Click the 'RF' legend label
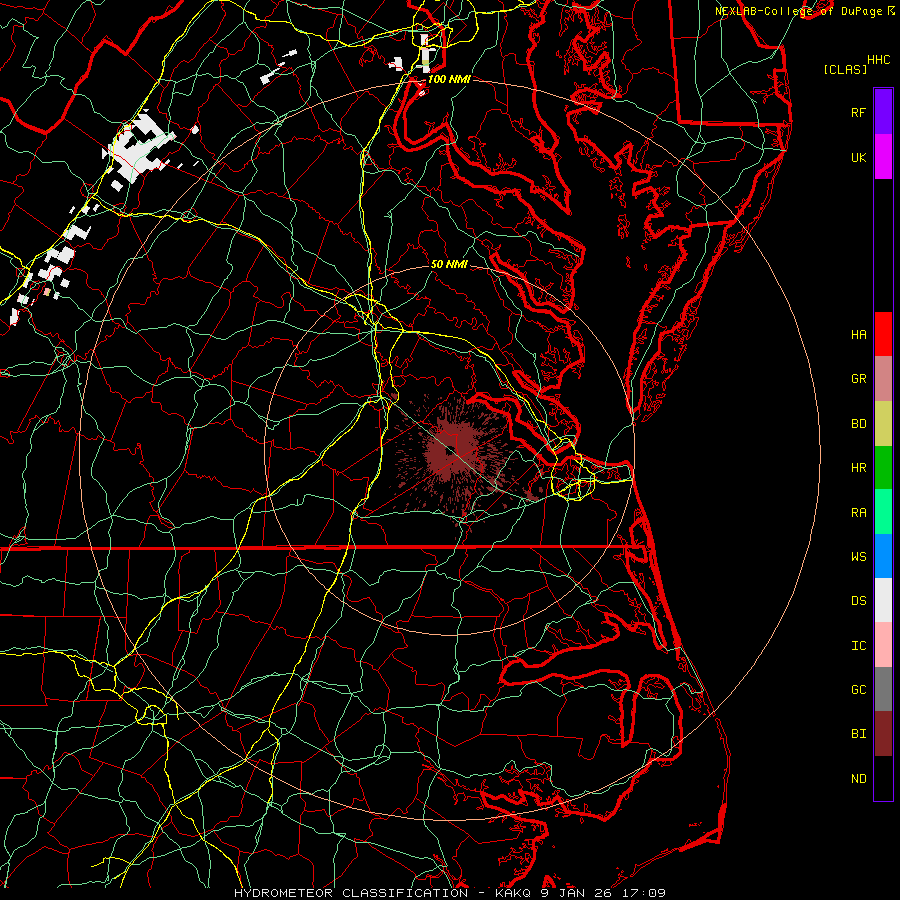This screenshot has height=900, width=900. tap(858, 112)
